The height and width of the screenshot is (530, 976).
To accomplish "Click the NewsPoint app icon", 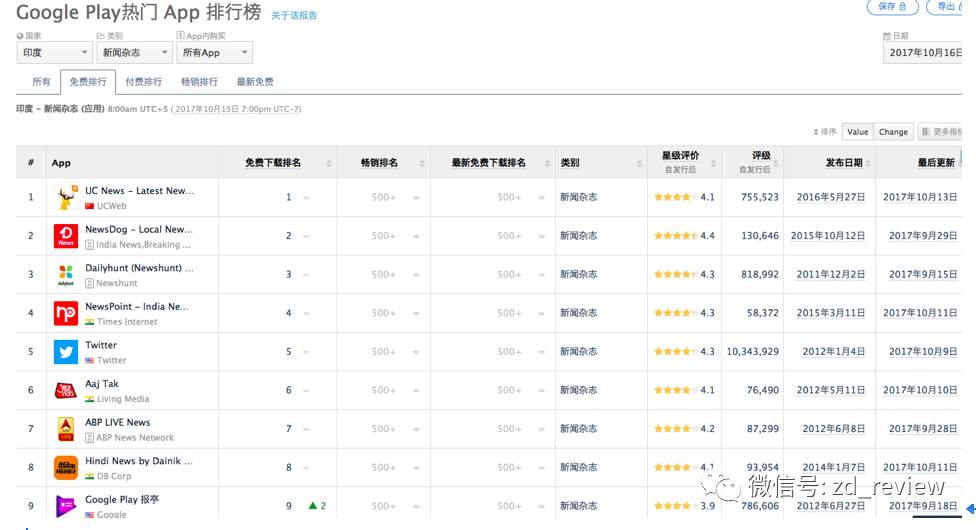I will pyautogui.click(x=66, y=313).
